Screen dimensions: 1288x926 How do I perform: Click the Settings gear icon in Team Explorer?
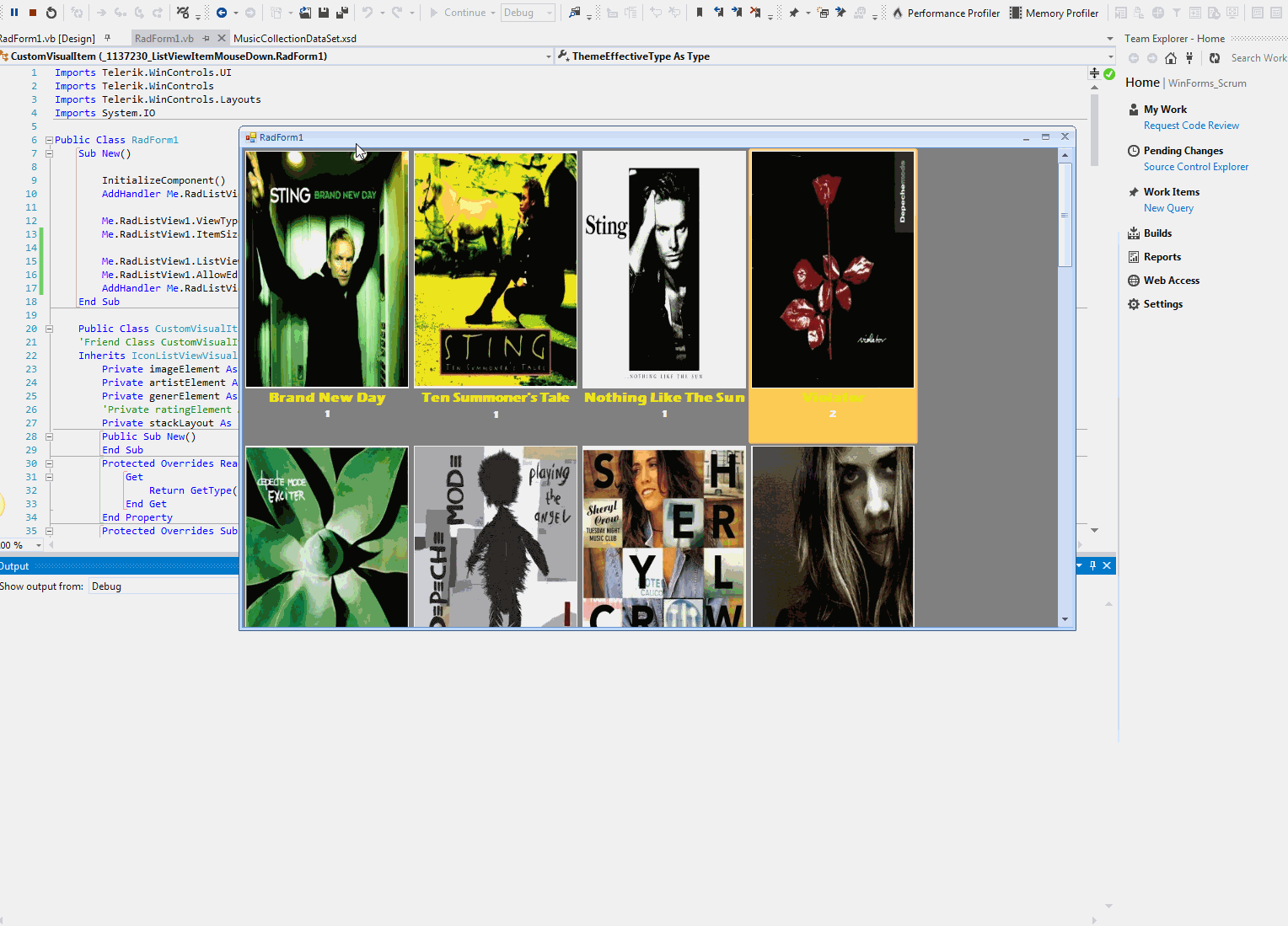pyautogui.click(x=1134, y=304)
